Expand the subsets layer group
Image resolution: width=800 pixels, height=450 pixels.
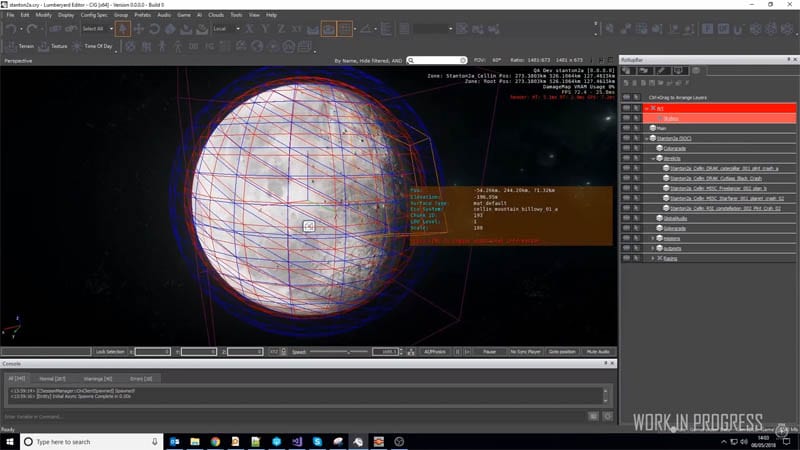pos(653,248)
